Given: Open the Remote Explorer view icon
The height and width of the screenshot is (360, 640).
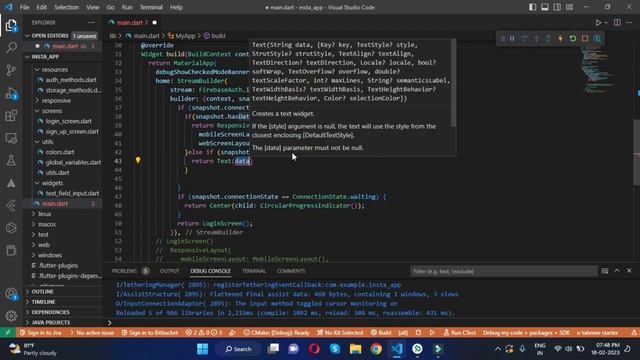Looking at the screenshot, I should 11,138.
